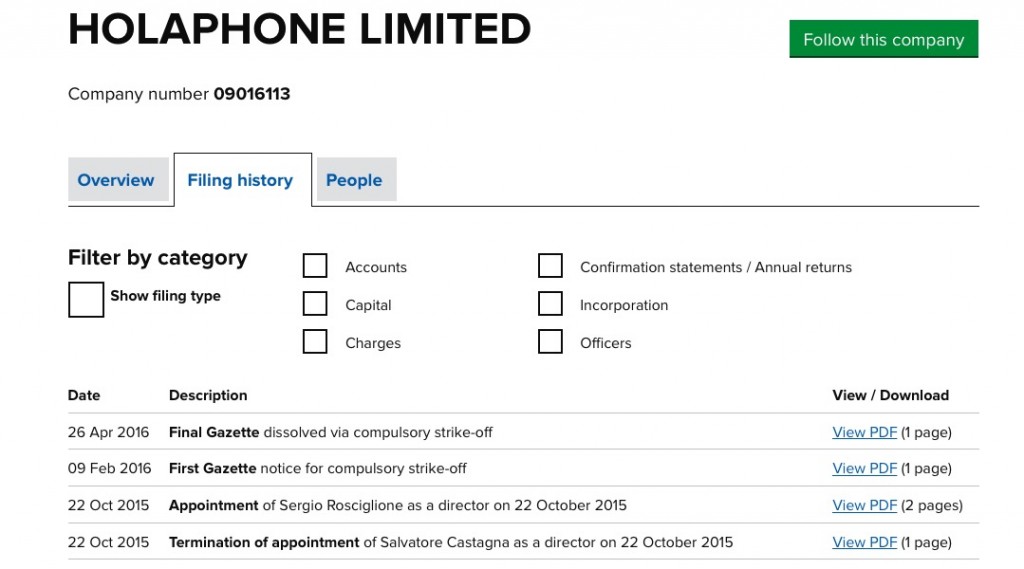Click the Charges label text
This screenshot has width=1024, height=569.
click(x=373, y=343)
